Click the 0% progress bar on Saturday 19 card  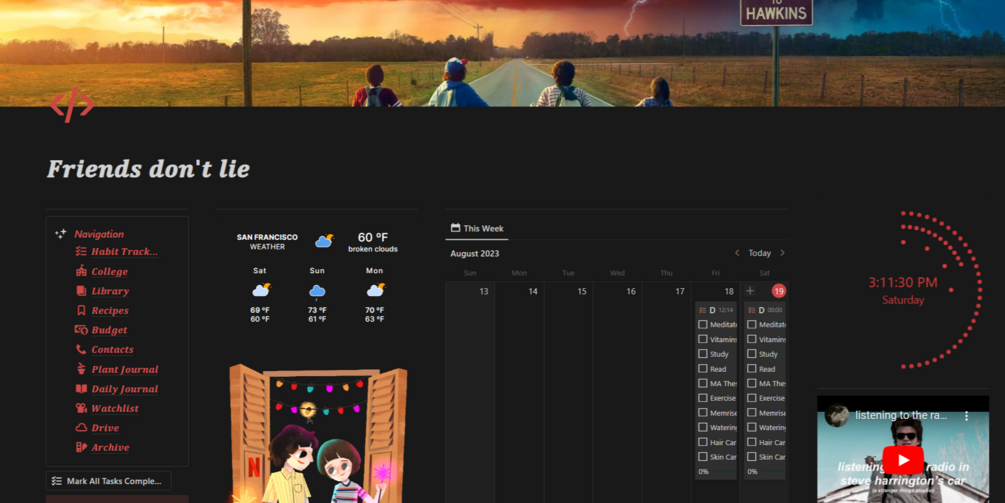click(x=765, y=472)
